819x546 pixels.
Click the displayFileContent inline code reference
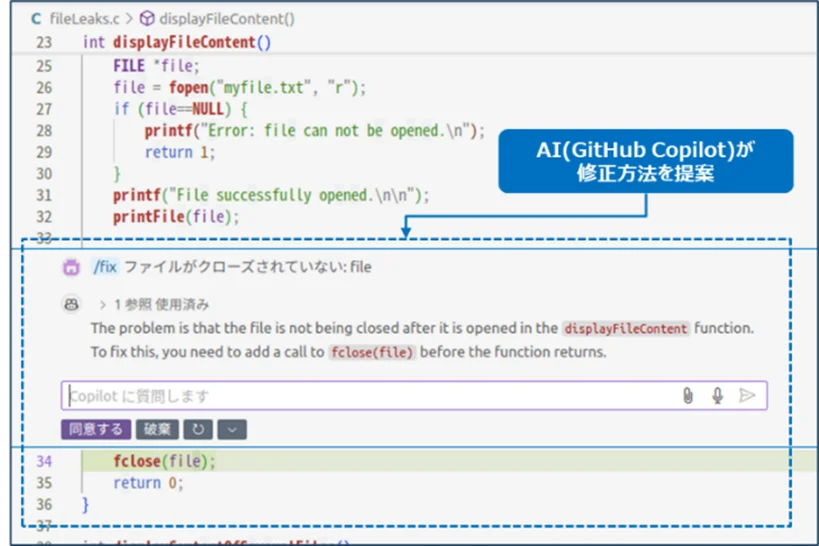click(x=626, y=329)
